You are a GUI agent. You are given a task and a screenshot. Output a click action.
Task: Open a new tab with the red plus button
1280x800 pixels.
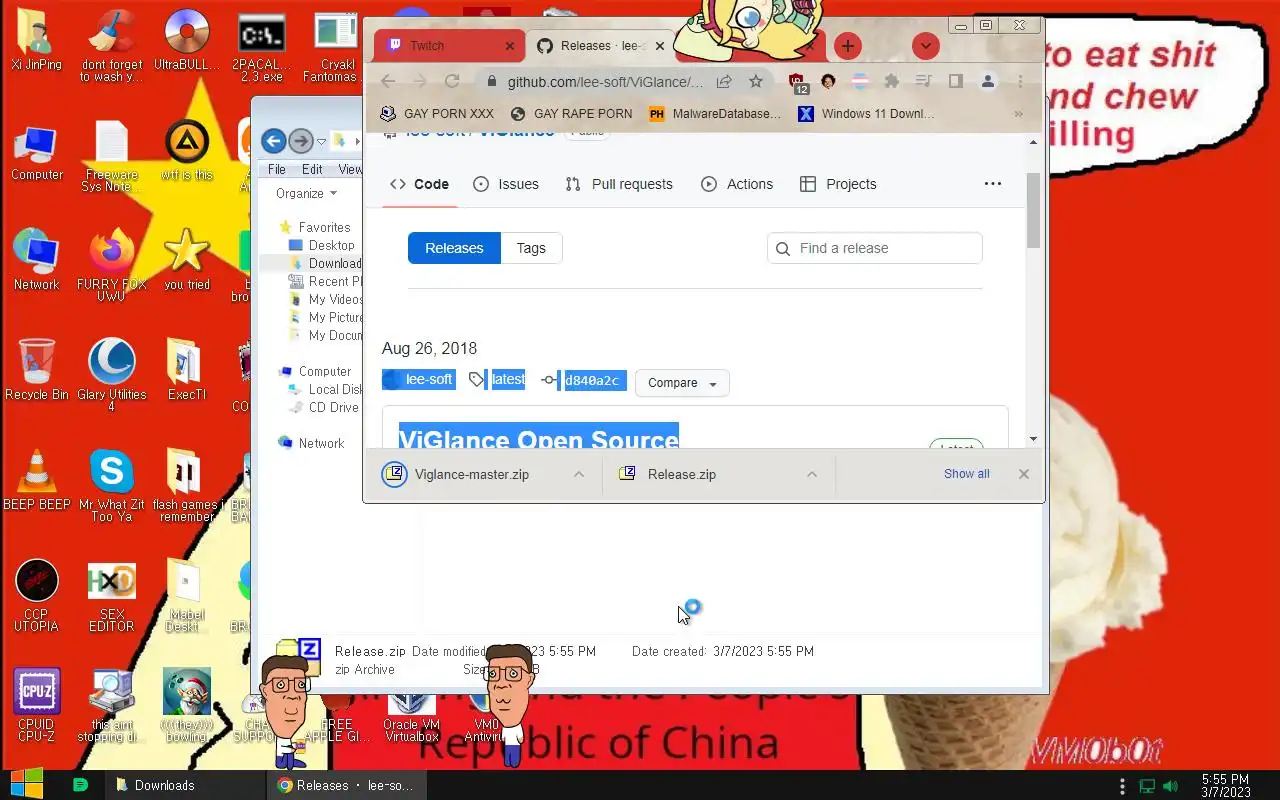[847, 46]
